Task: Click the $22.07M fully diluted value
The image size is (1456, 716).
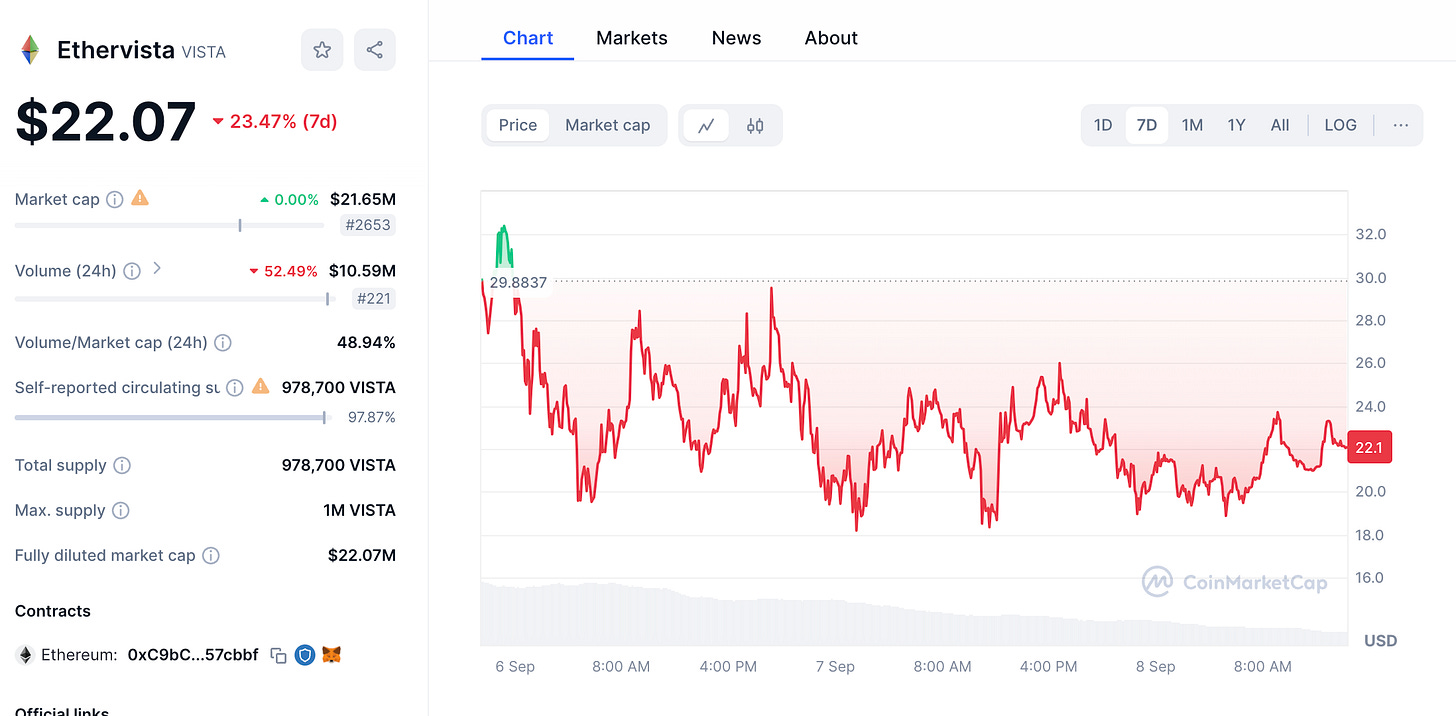Action: 362,556
